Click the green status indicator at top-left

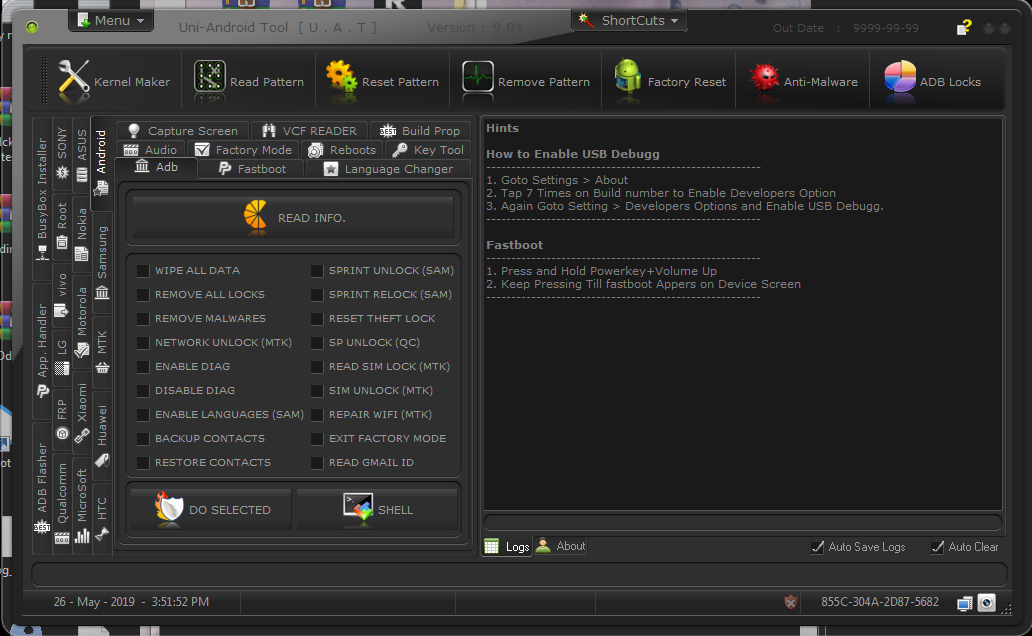pyautogui.click(x=32, y=27)
